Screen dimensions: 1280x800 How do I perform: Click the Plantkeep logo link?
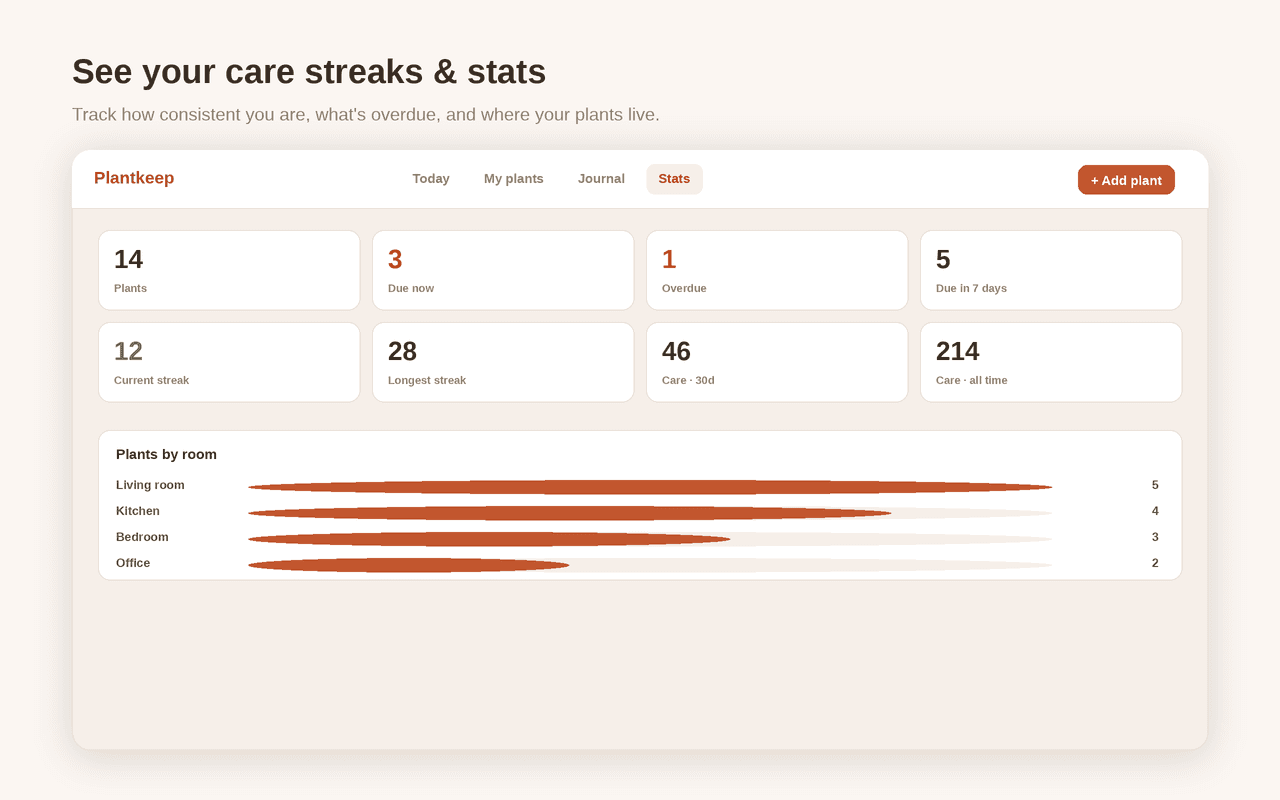coord(134,178)
